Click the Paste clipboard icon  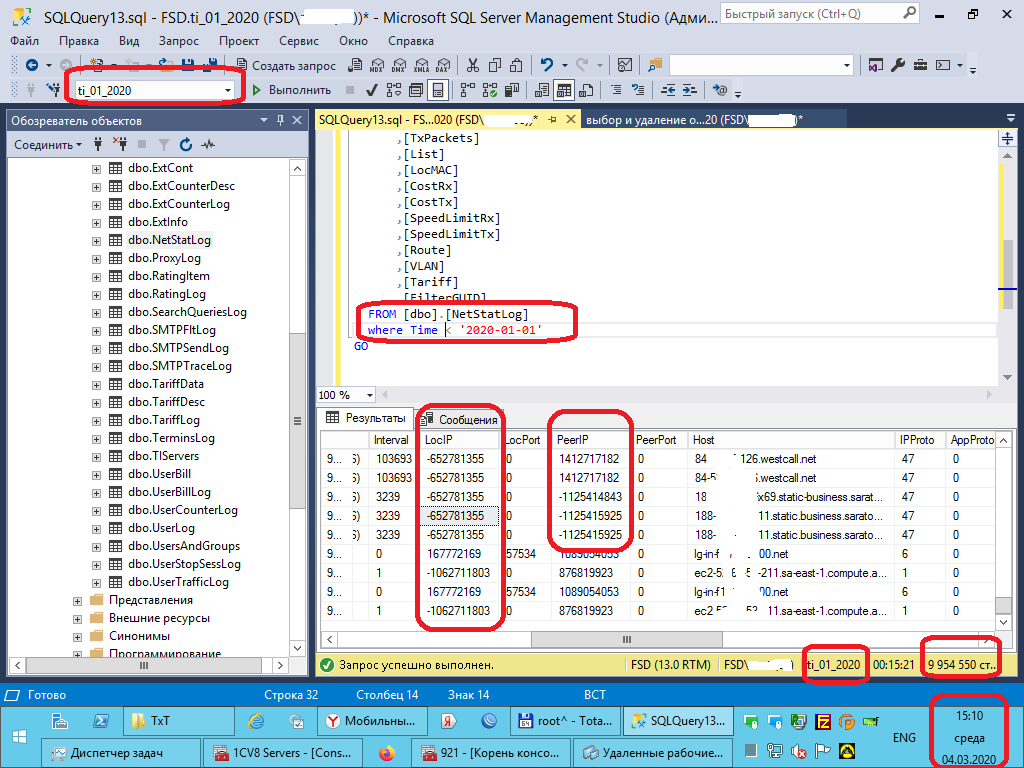point(516,65)
